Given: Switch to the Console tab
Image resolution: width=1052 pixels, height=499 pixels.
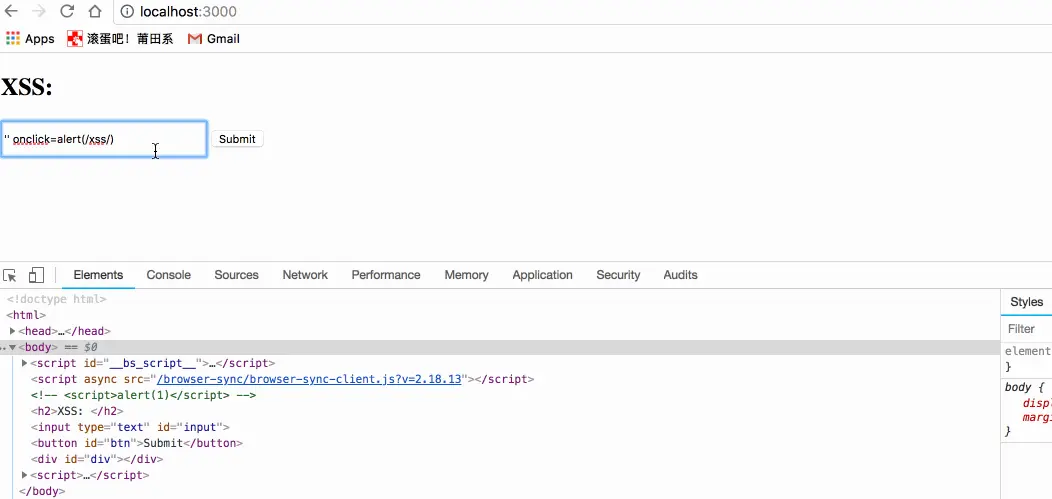Looking at the screenshot, I should [x=169, y=275].
